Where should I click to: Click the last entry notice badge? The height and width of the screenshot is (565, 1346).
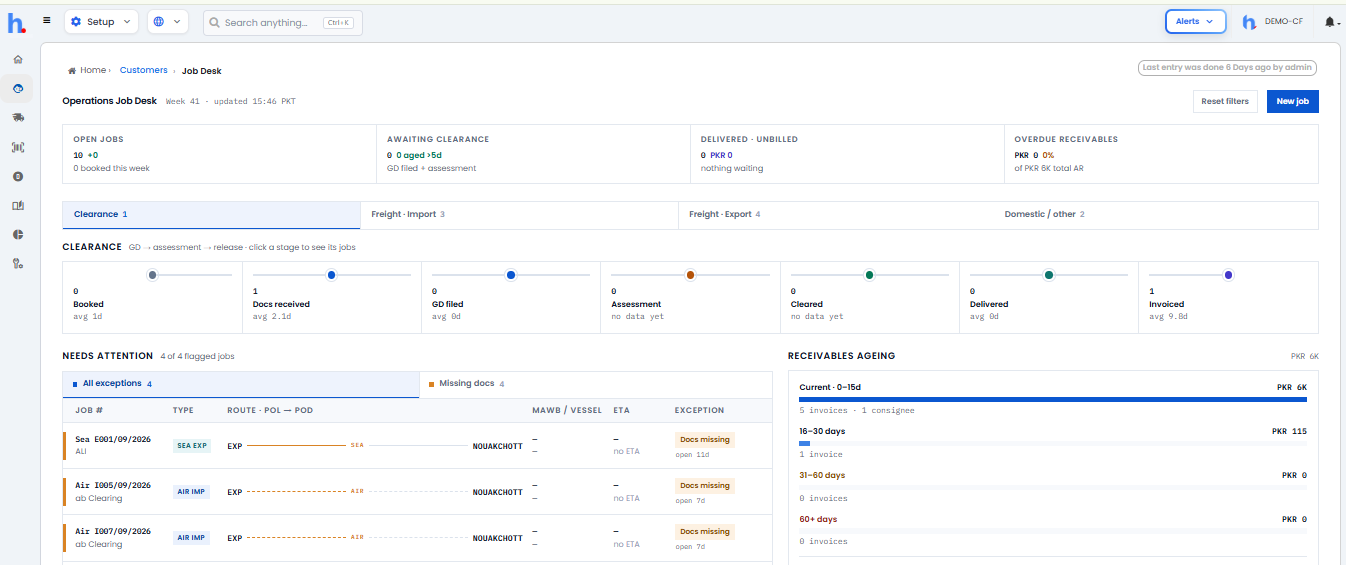(x=1227, y=68)
